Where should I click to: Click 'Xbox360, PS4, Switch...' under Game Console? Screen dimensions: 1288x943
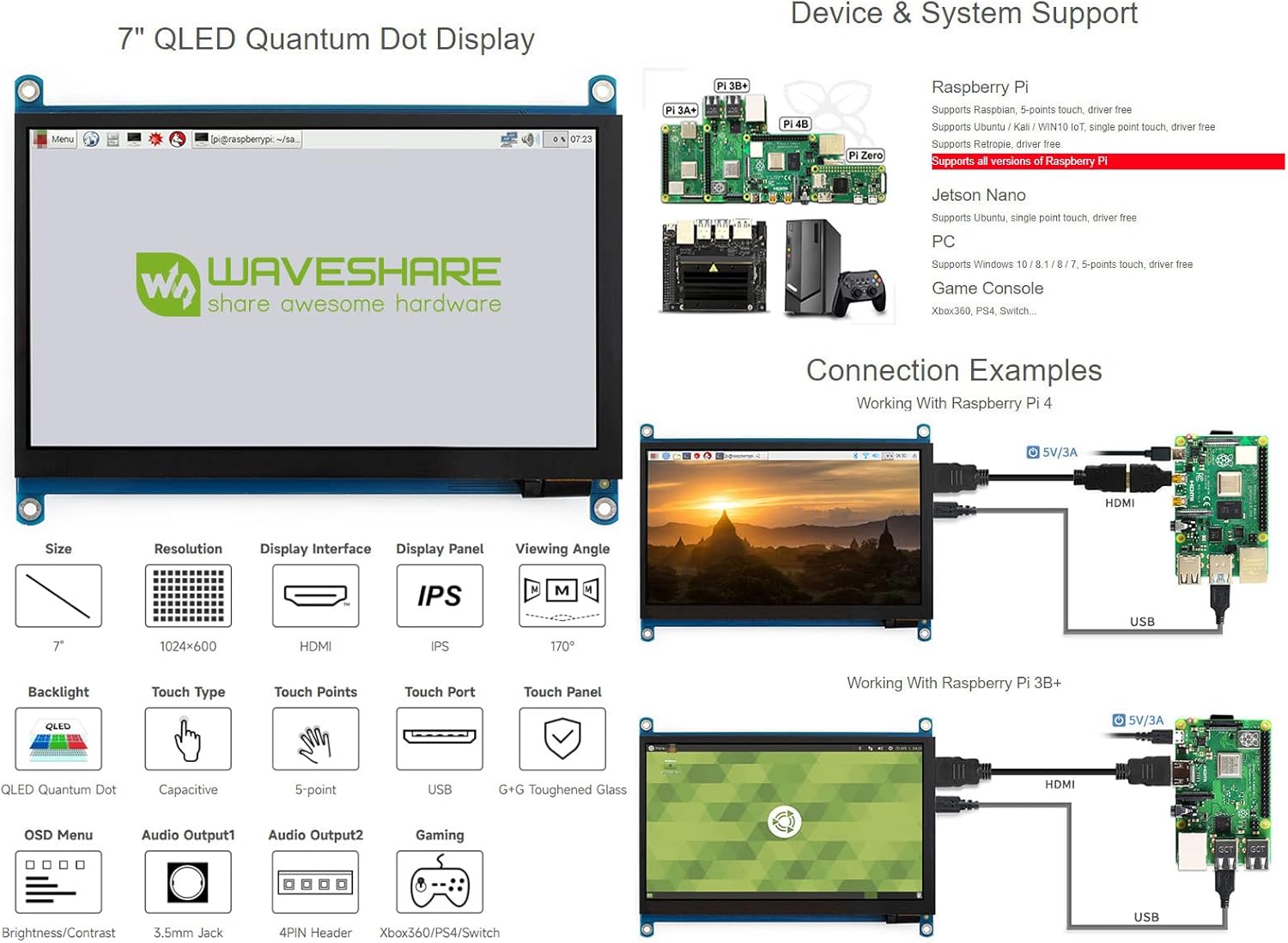[984, 311]
